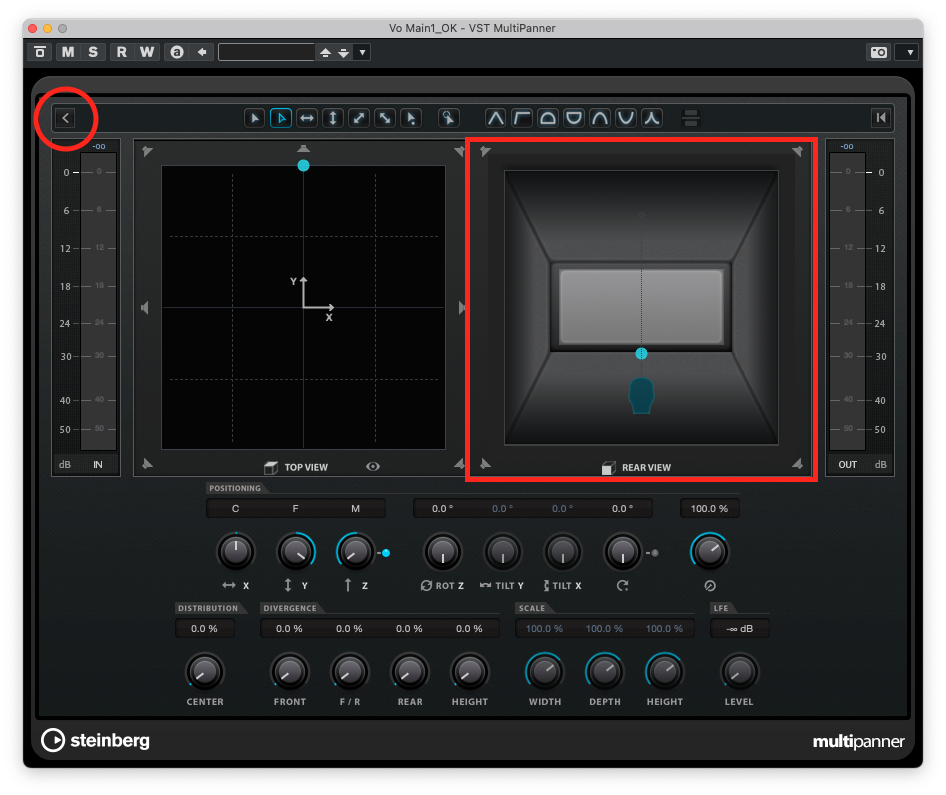The height and width of the screenshot is (795, 946).
Task: Click the ROT Z knob
Action: coord(442,551)
